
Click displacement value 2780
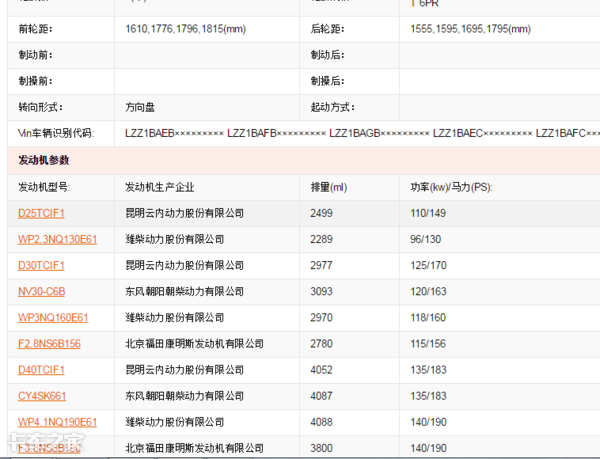coord(321,343)
